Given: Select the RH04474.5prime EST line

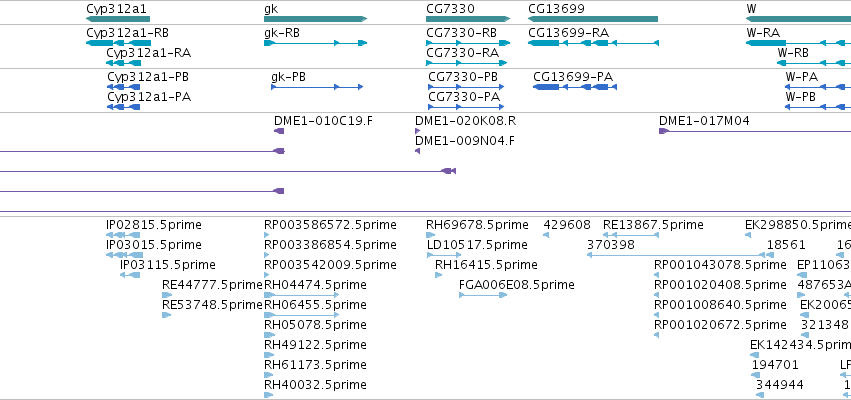Looking at the screenshot, I should (301, 295).
